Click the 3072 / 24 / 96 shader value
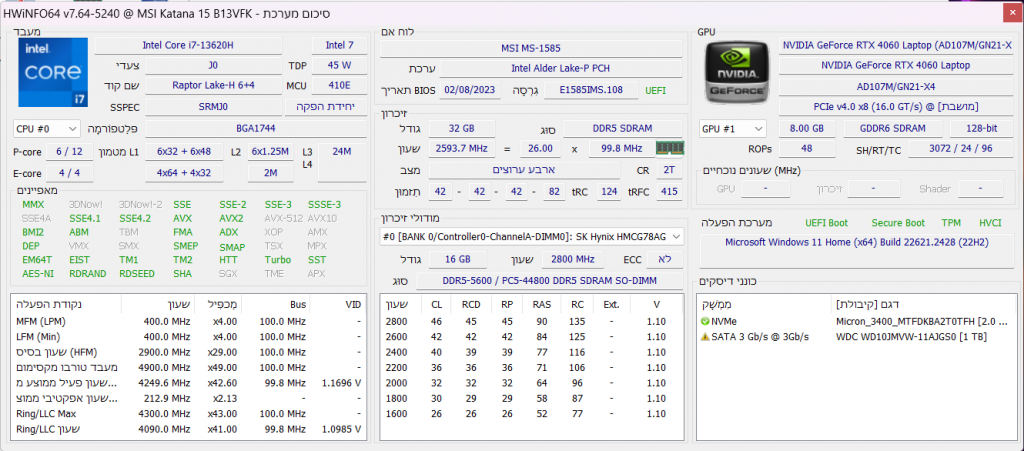 960,149
